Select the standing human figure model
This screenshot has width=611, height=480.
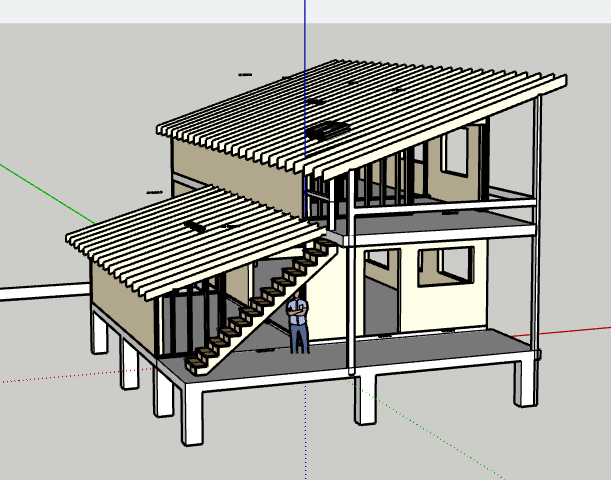tap(298, 323)
